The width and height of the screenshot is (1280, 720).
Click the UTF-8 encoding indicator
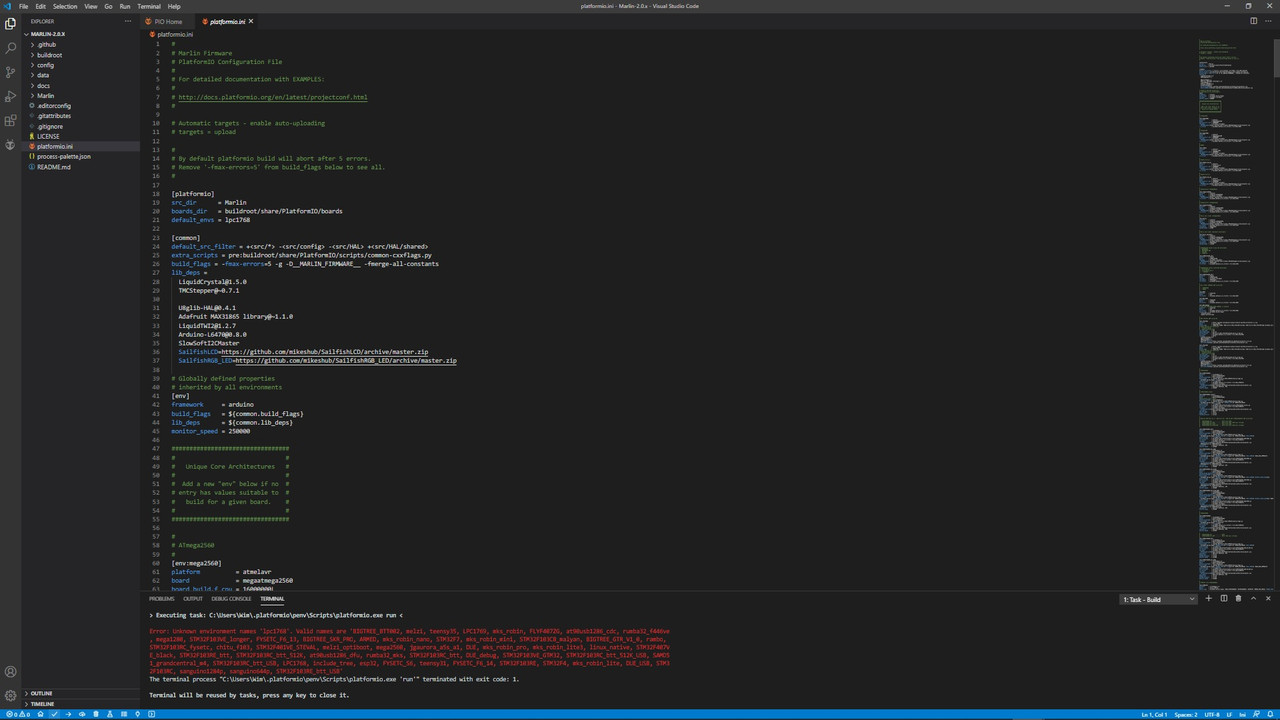(x=1212, y=714)
